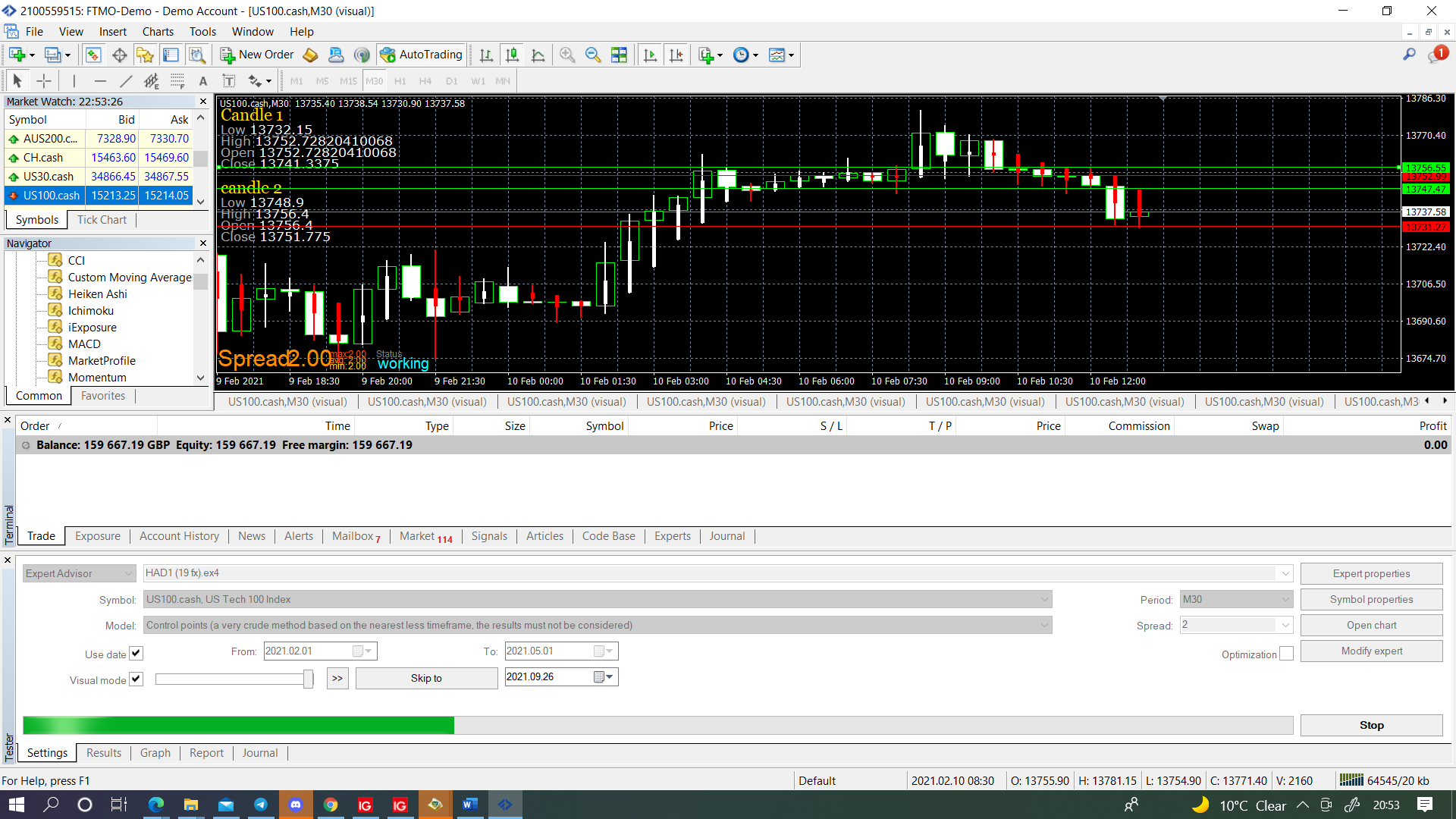Switch chart to line chart style

[538, 55]
